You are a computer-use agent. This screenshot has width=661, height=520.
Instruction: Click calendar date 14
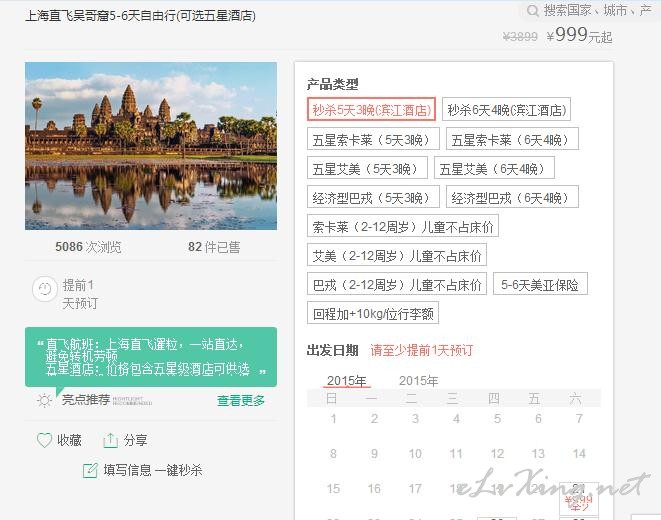tap(579, 453)
